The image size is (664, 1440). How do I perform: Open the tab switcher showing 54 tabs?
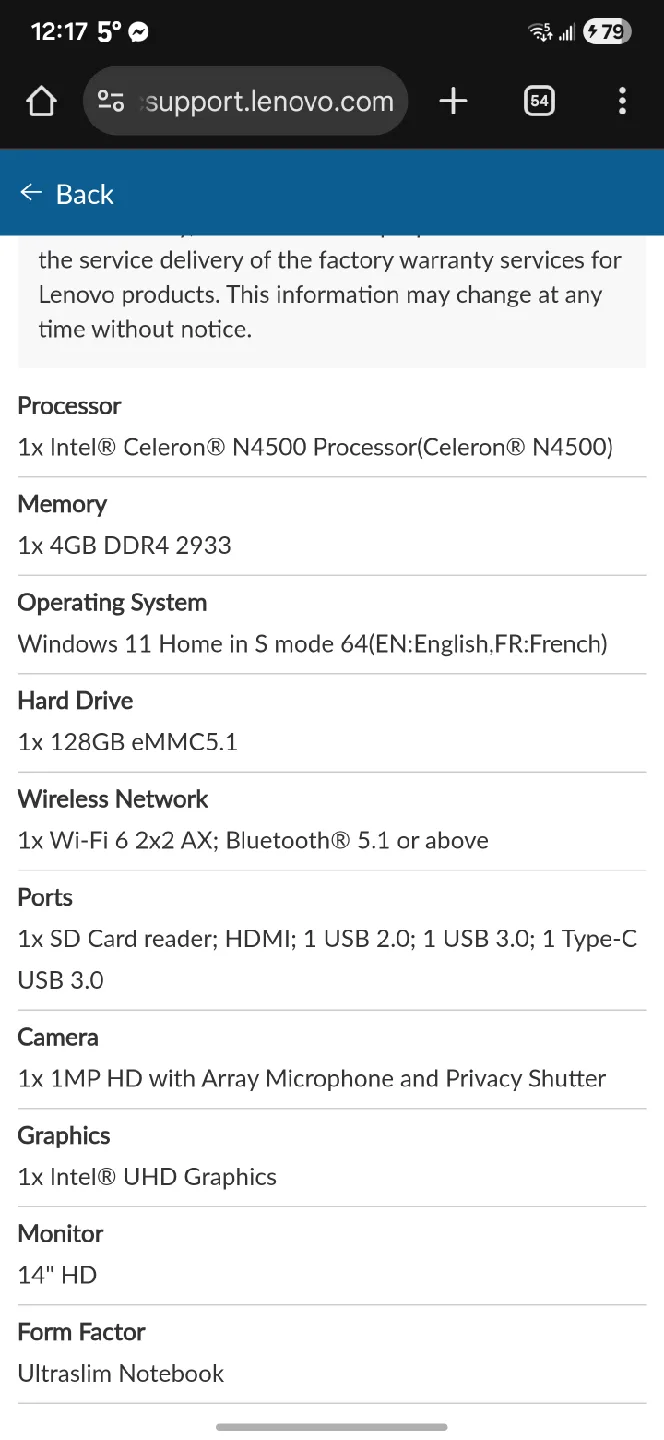539,100
